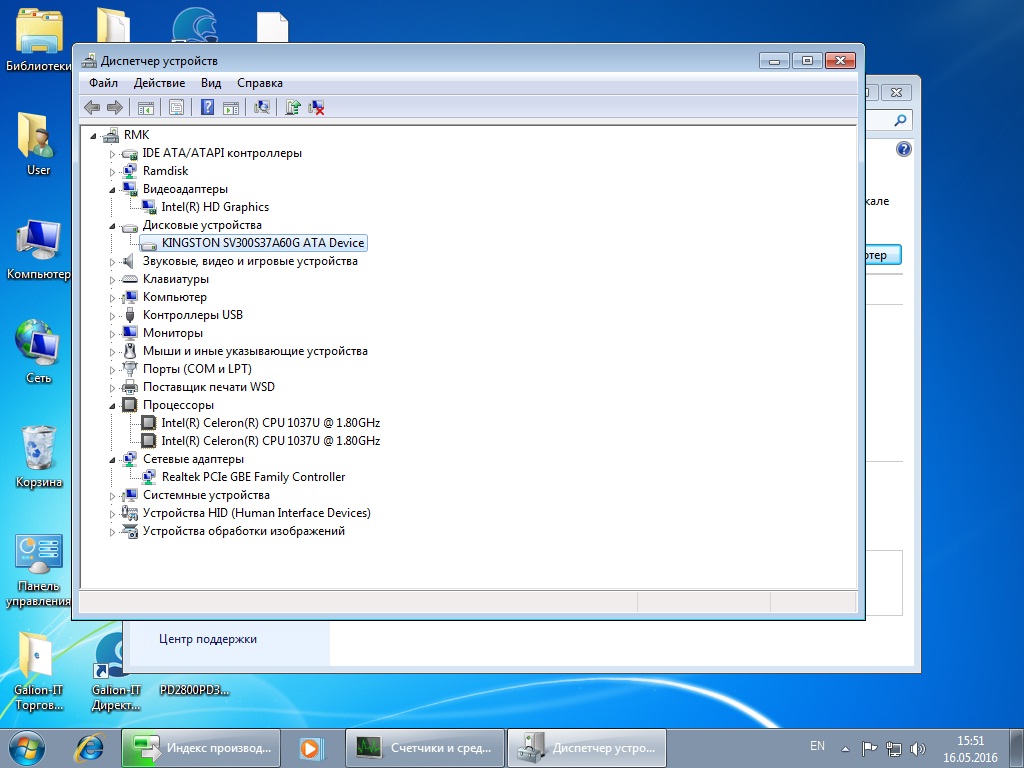Select KINGSTON SV300S37A60G ATA Device
Viewport: 1024px width, 768px height.
pyautogui.click(x=263, y=243)
